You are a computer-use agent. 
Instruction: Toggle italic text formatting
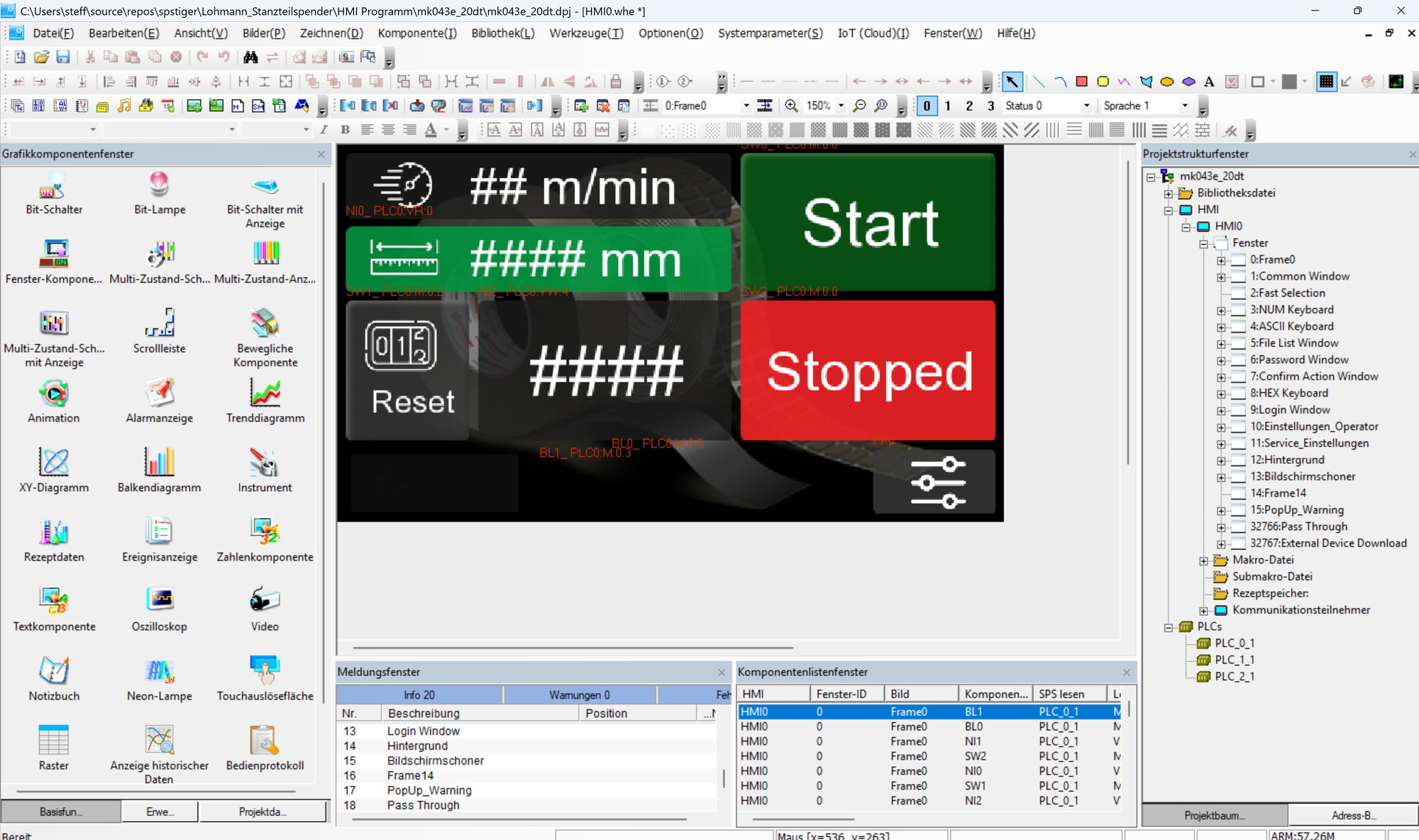[324, 130]
